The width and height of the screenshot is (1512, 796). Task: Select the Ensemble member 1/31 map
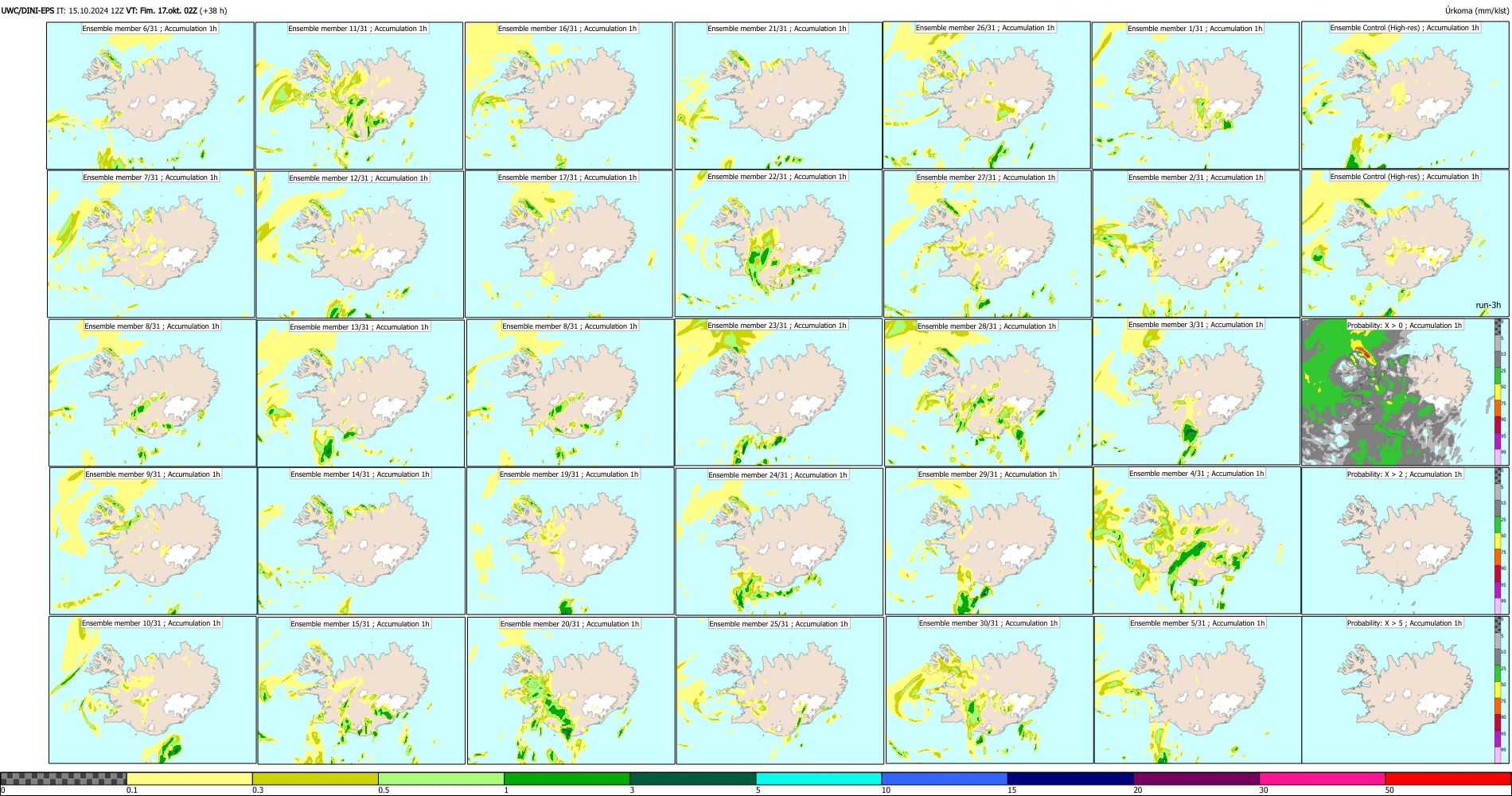pyautogui.click(x=1195, y=96)
